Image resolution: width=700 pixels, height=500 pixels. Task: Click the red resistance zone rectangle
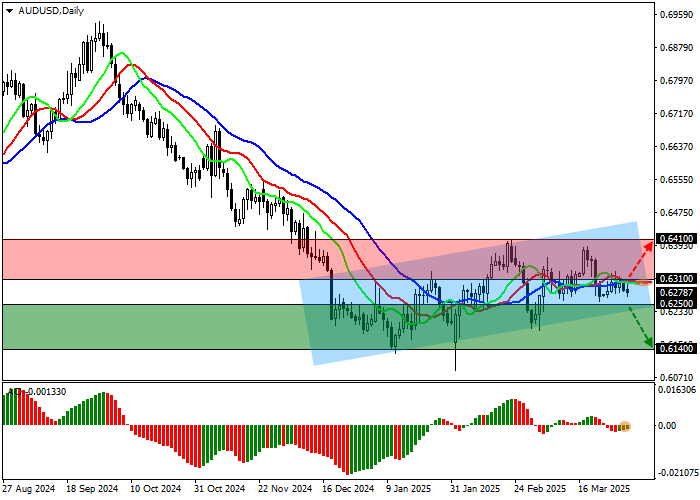click(150, 259)
